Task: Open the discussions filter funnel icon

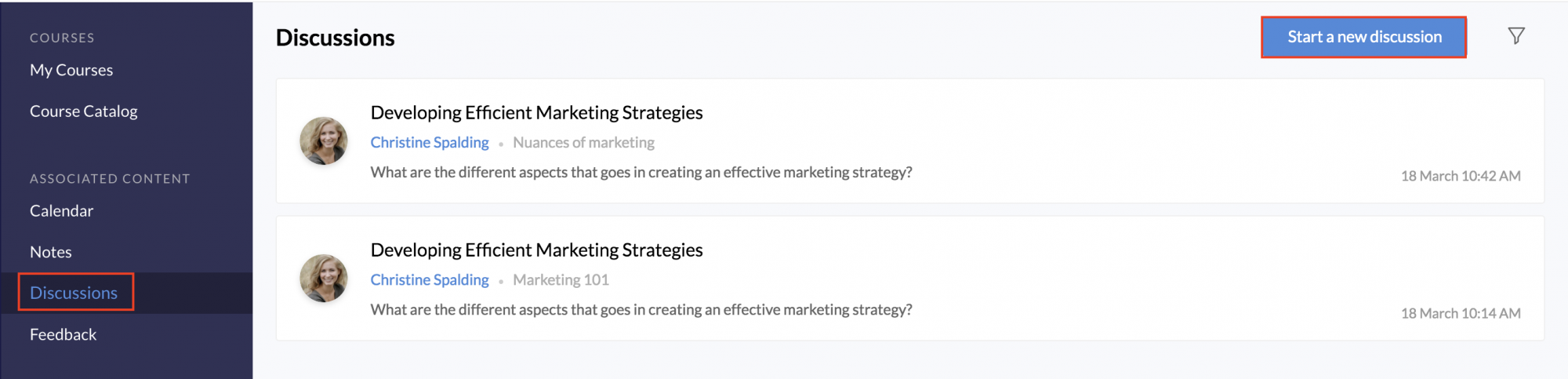Action: [1516, 36]
